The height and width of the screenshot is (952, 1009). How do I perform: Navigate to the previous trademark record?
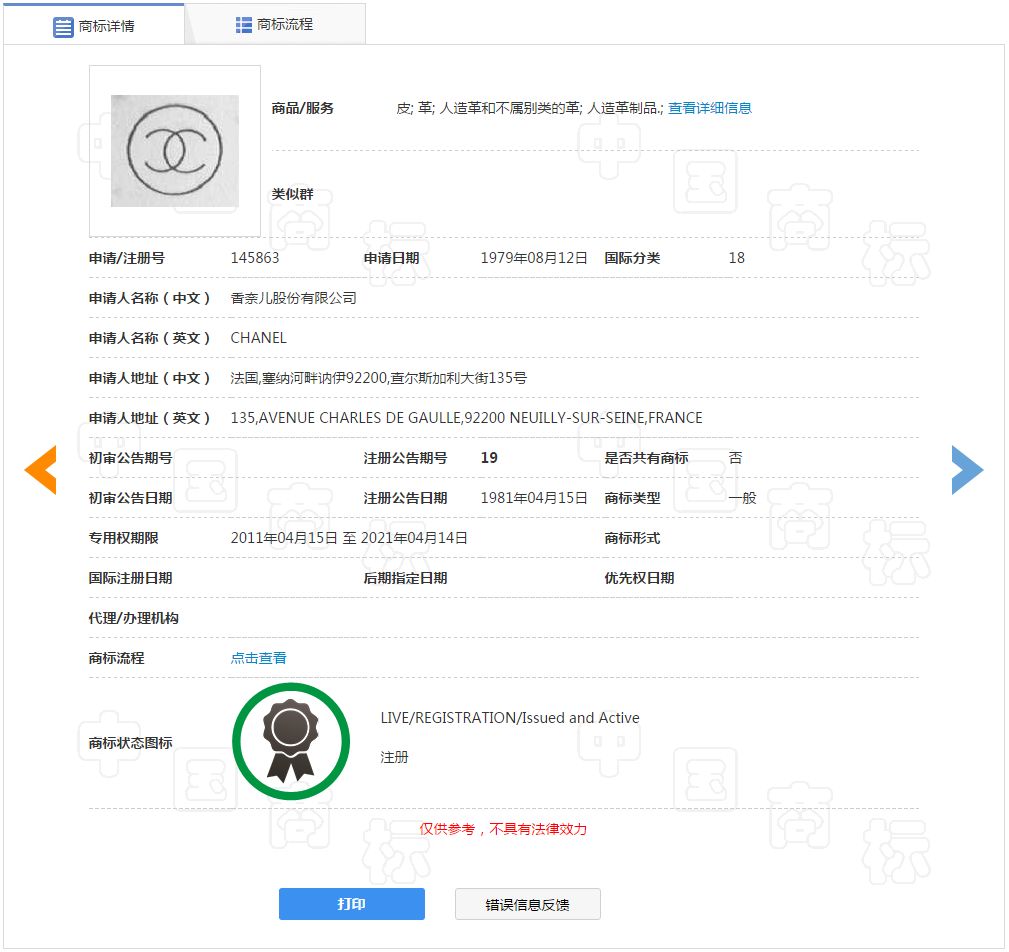tap(41, 468)
